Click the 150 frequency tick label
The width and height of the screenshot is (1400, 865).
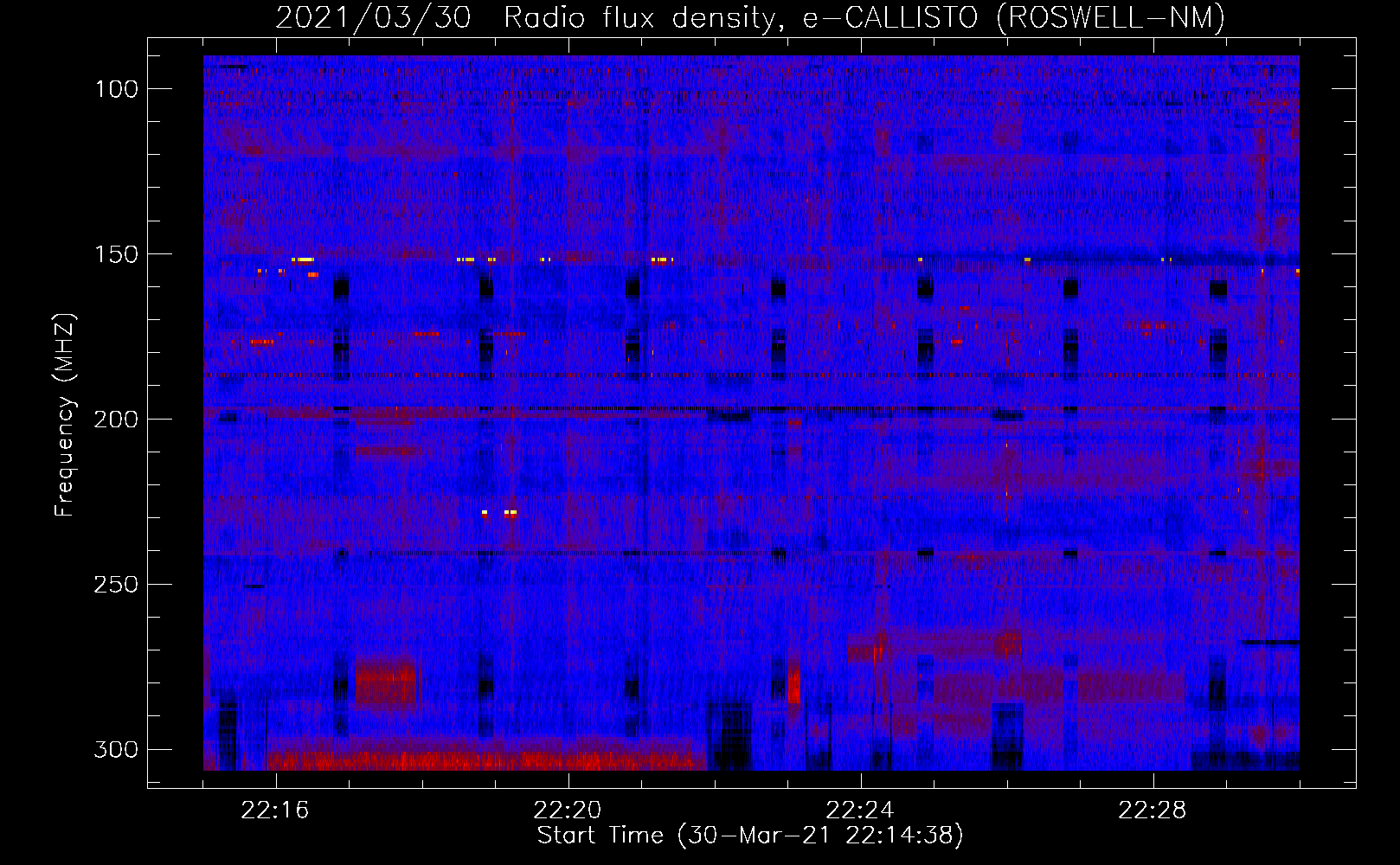(x=117, y=254)
